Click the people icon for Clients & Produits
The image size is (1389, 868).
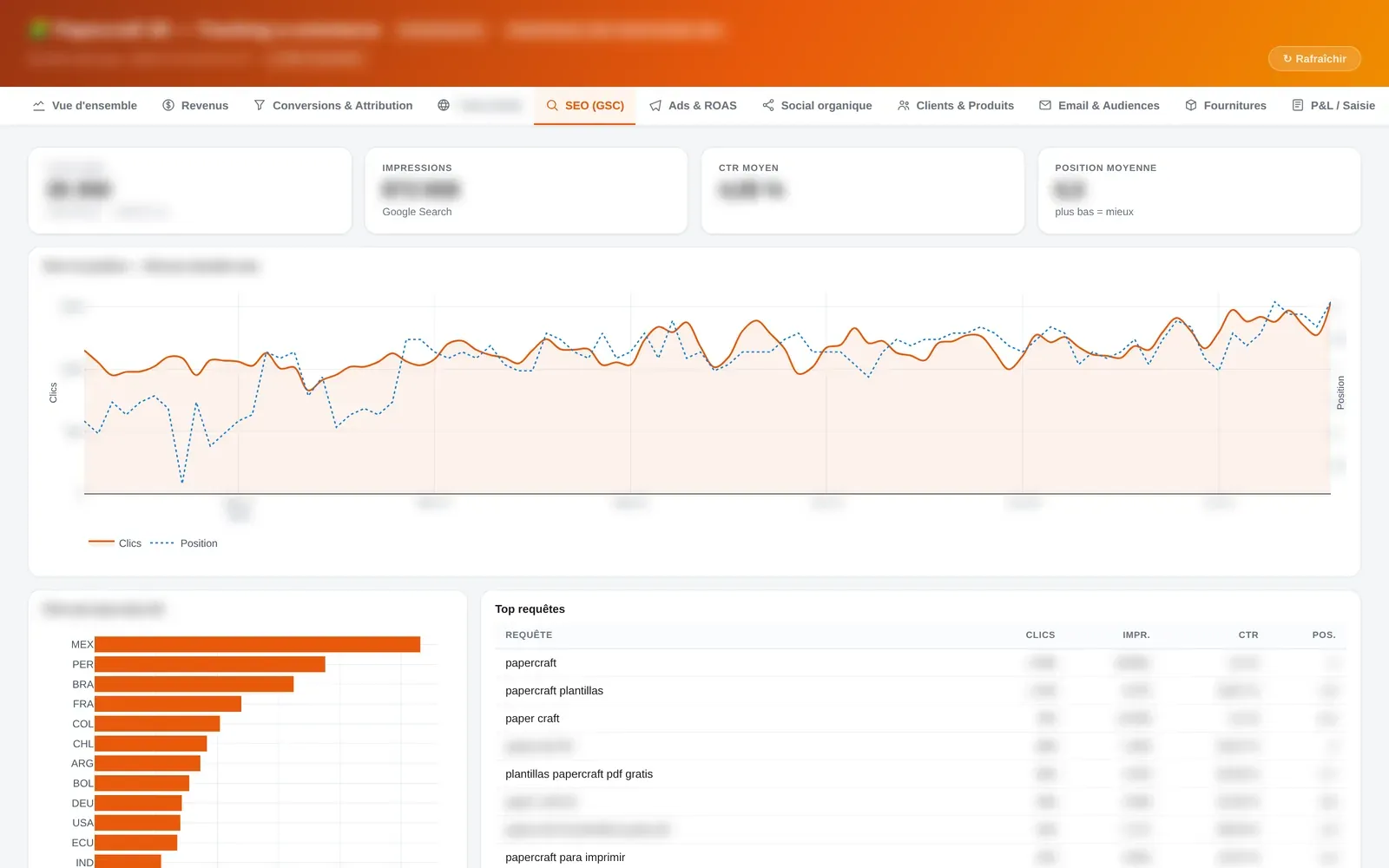[904, 106]
